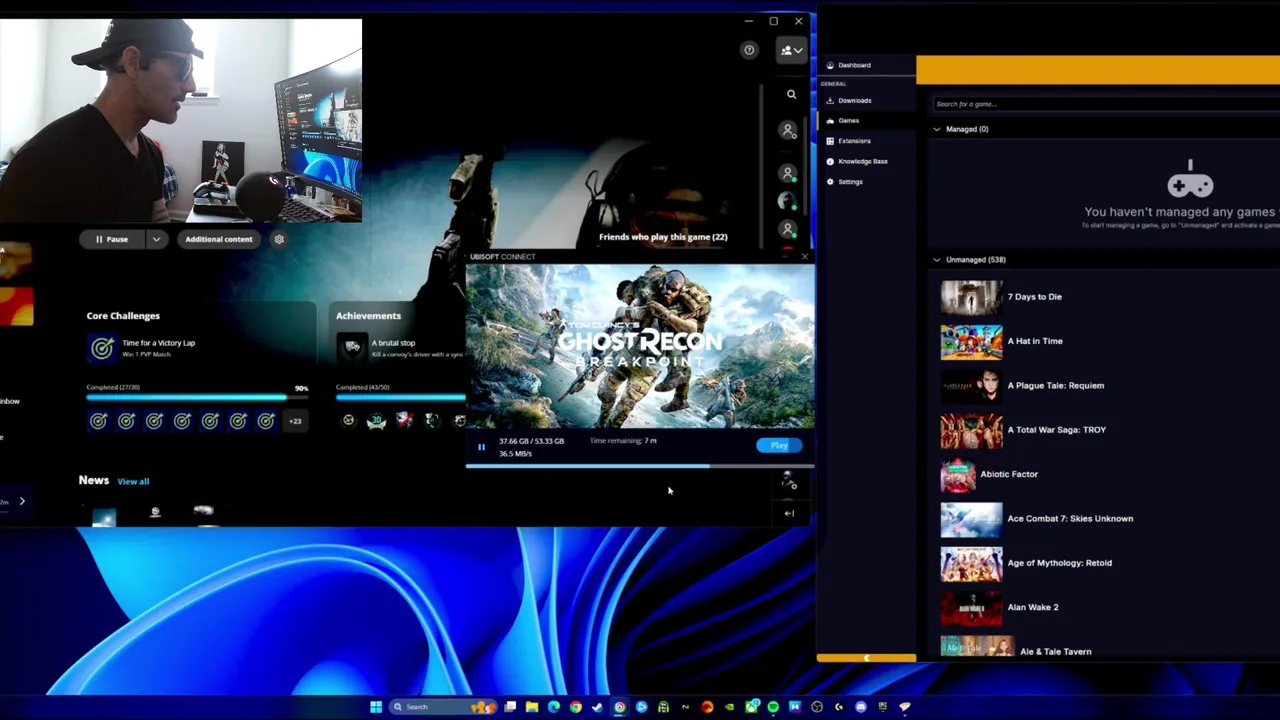Open game settings gear next to Additional content
The image size is (1280, 720).
coord(279,239)
